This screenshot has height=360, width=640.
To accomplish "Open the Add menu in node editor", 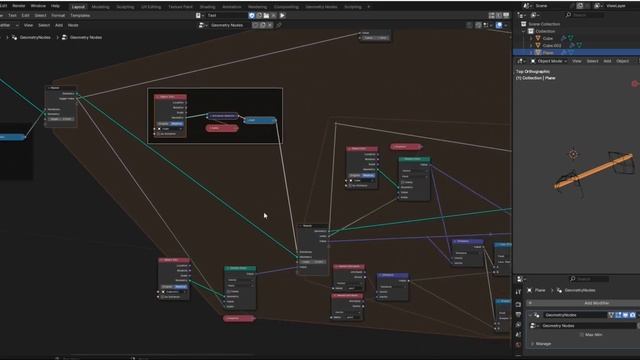I will point(59,25).
